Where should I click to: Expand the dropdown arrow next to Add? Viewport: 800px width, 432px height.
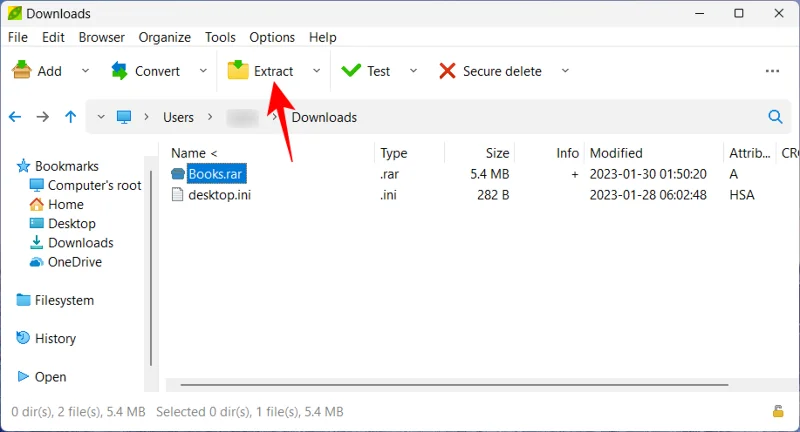85,71
